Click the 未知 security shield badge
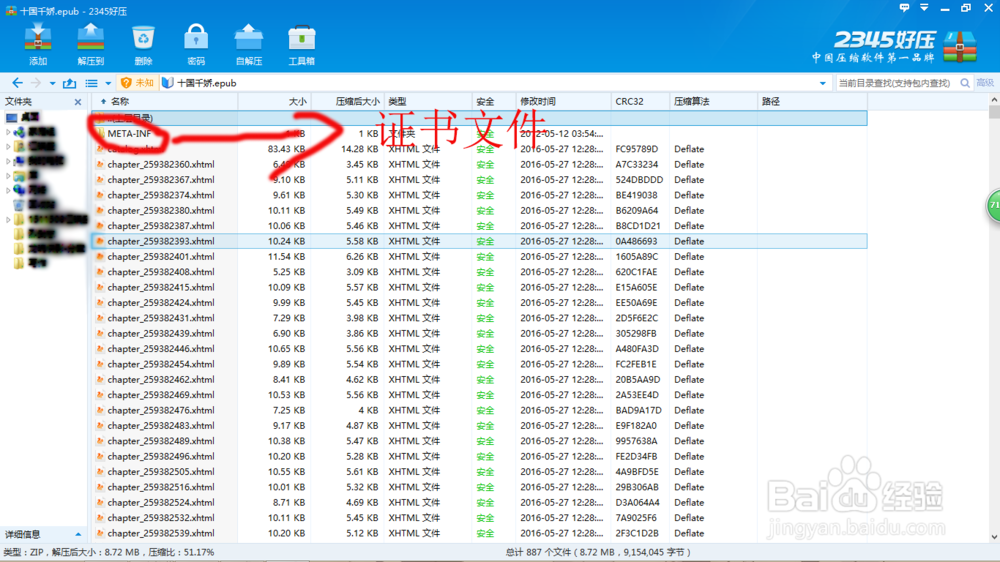 (x=137, y=83)
